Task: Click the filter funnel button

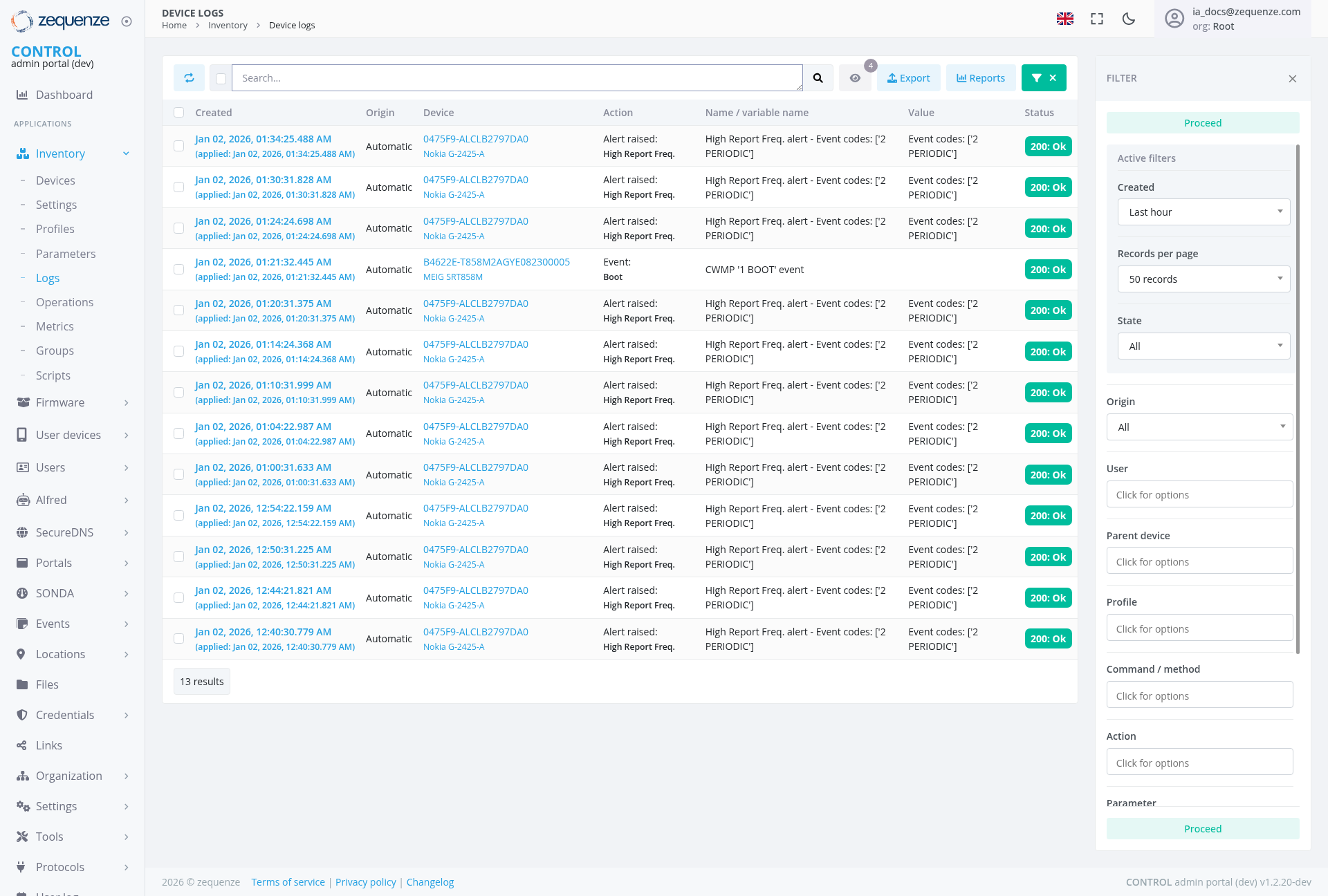Action: coord(1035,77)
